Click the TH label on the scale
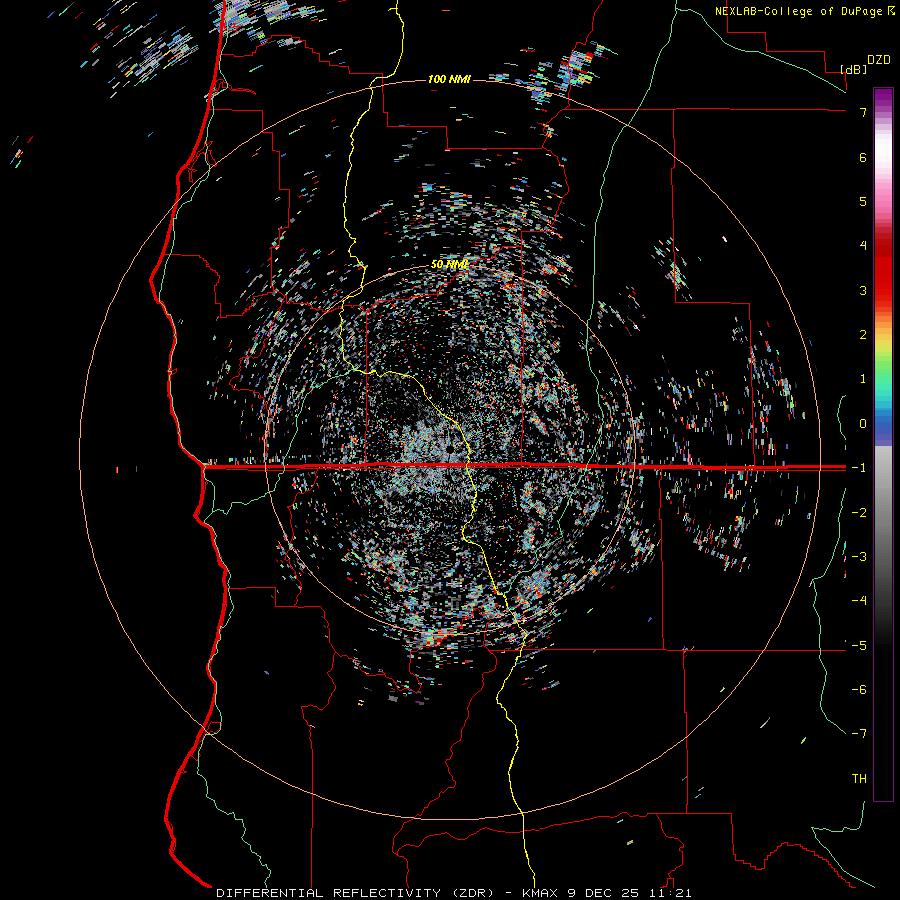This screenshot has width=900, height=900. click(859, 778)
